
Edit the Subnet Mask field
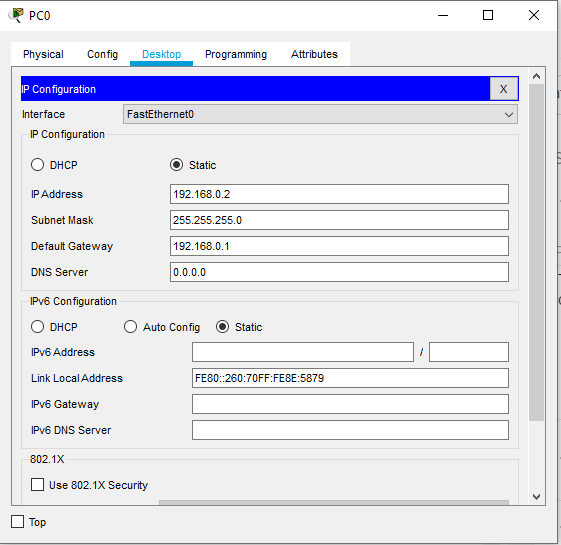(x=339, y=220)
